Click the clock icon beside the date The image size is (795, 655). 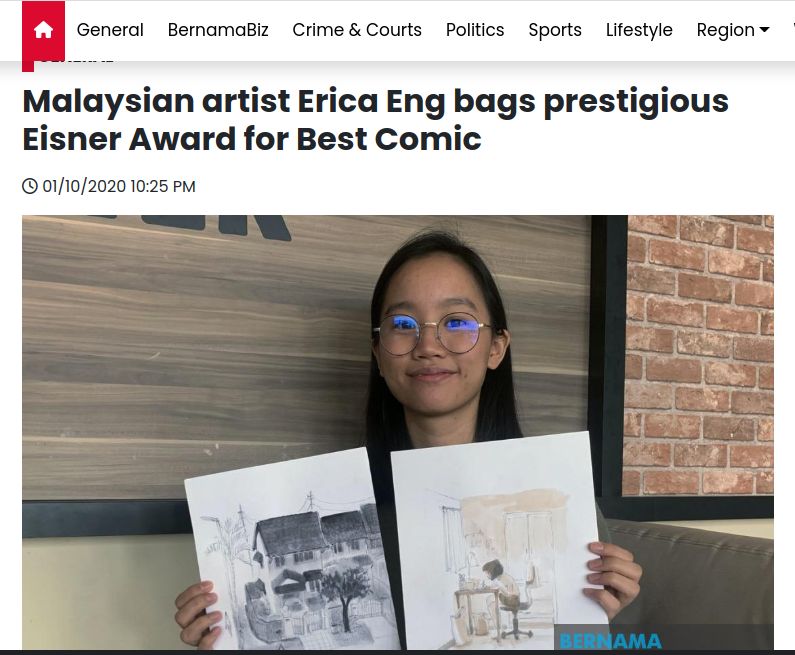30,186
